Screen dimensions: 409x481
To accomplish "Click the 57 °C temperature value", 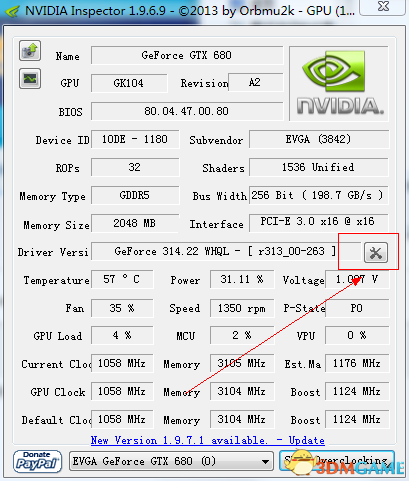I will 122,279.
